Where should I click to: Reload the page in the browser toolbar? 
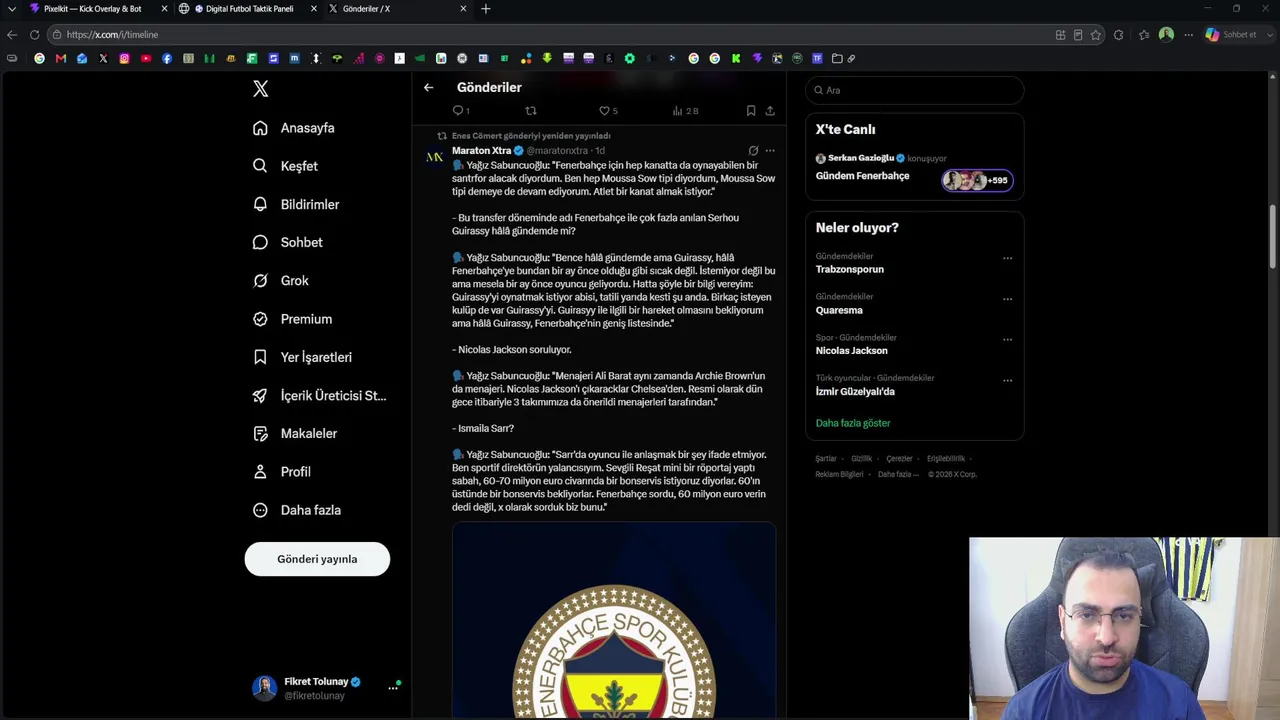(34, 34)
